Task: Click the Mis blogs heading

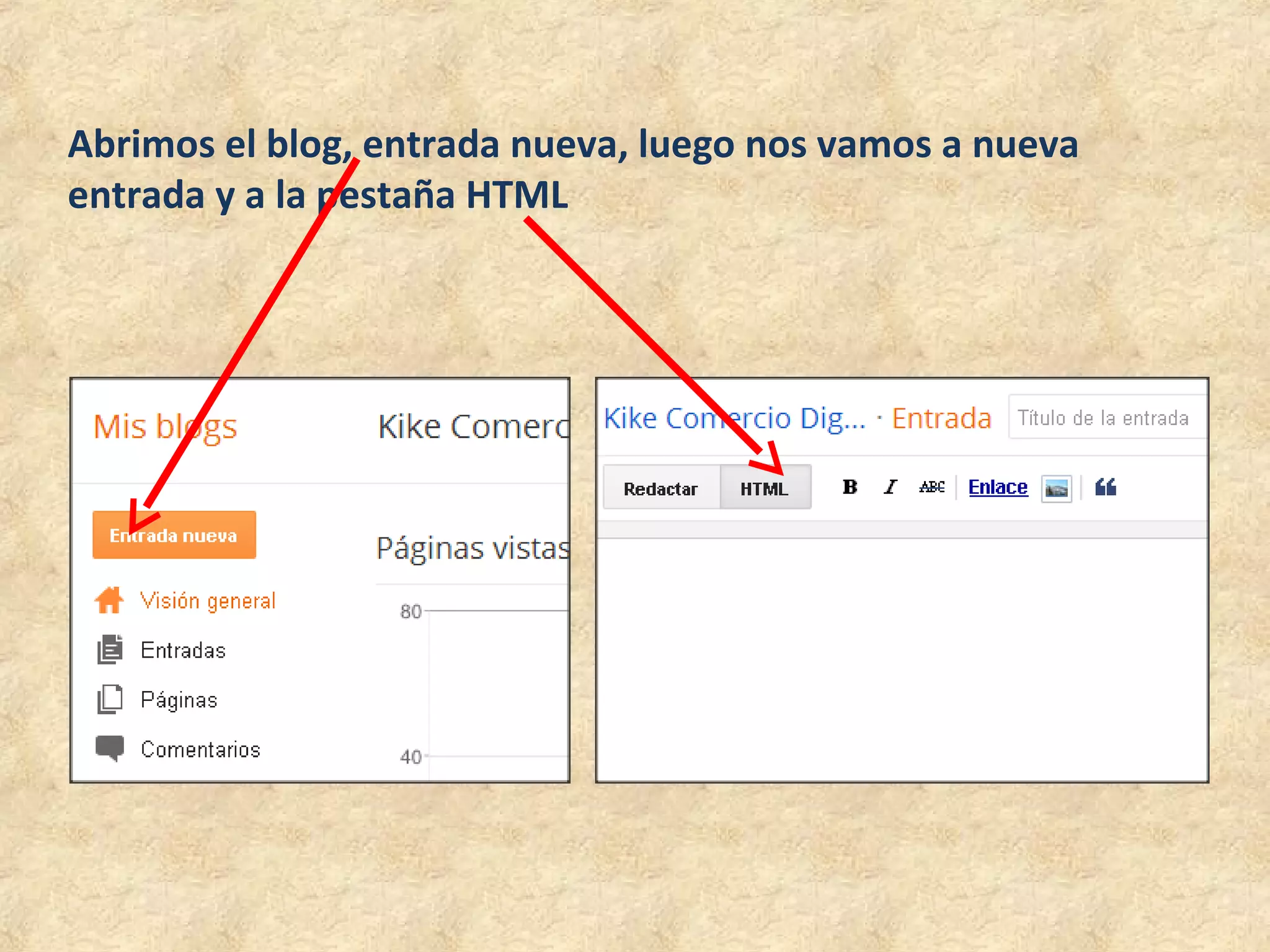Action: (165, 427)
